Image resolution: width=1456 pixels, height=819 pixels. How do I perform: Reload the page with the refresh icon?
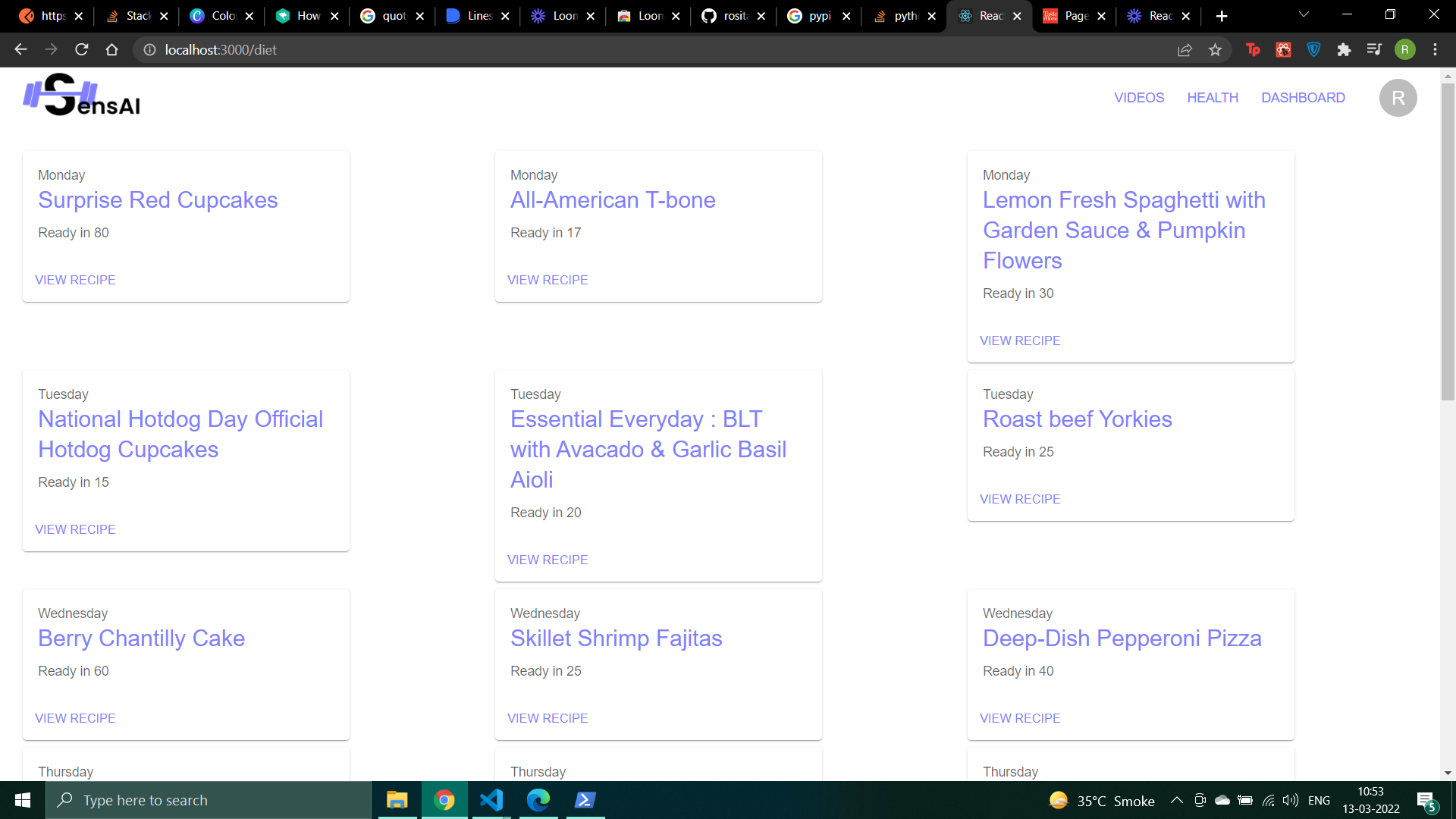coord(81,49)
